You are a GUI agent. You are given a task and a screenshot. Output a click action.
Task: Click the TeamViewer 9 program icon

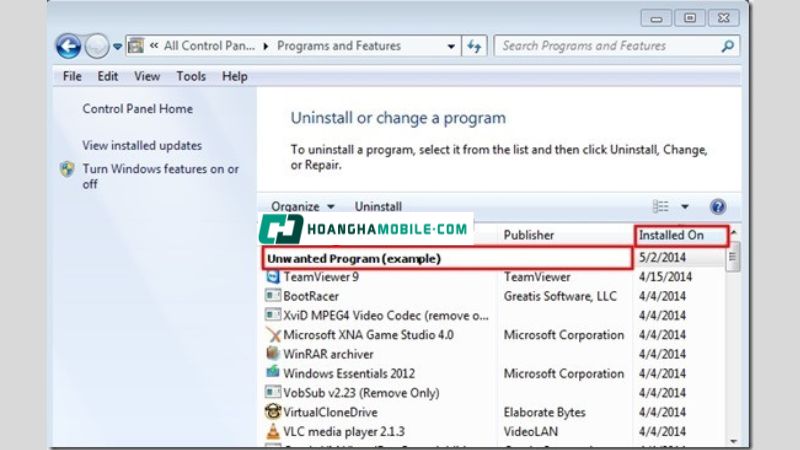click(273, 277)
